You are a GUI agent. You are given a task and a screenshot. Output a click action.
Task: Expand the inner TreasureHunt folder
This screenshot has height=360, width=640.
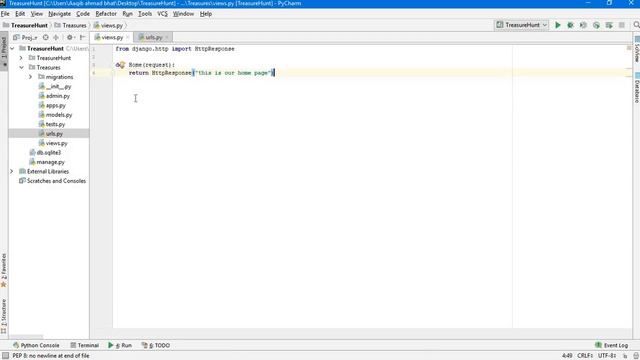point(21,58)
